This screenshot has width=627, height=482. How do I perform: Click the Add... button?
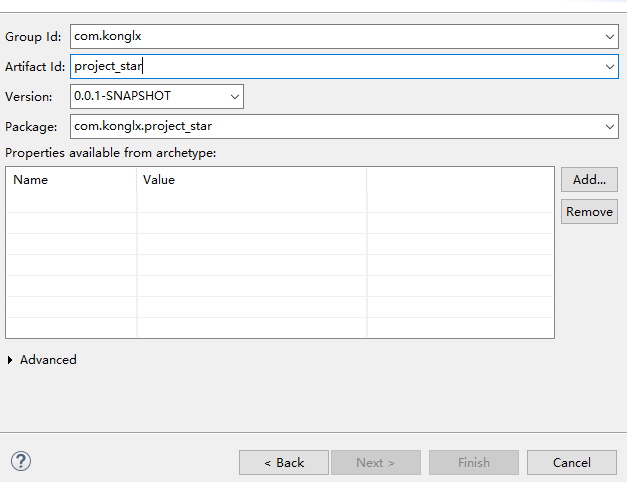tap(589, 180)
